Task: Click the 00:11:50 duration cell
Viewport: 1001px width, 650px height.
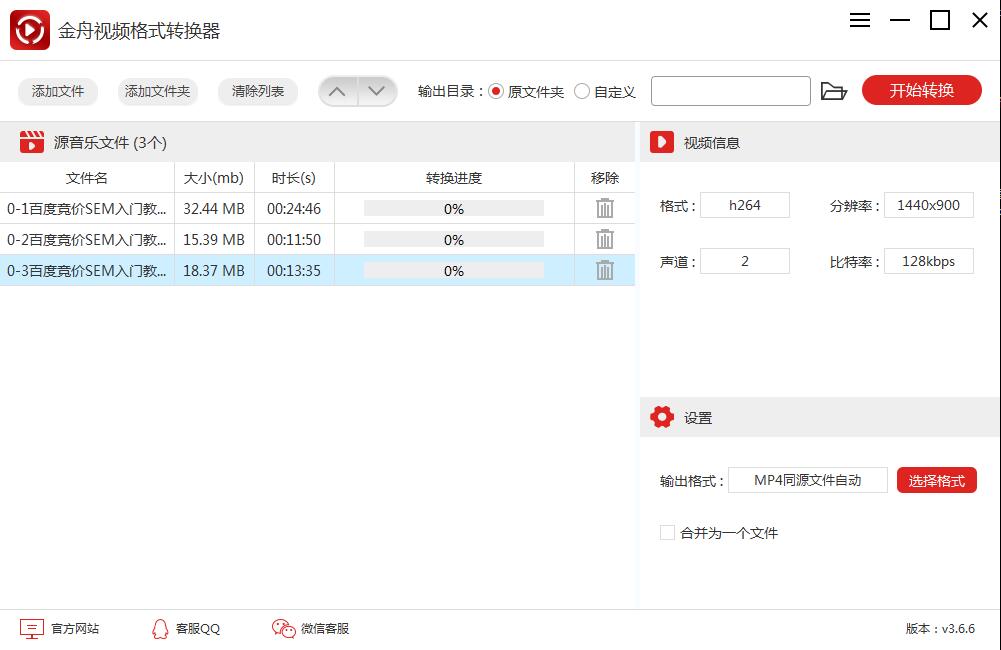Action: tap(294, 239)
